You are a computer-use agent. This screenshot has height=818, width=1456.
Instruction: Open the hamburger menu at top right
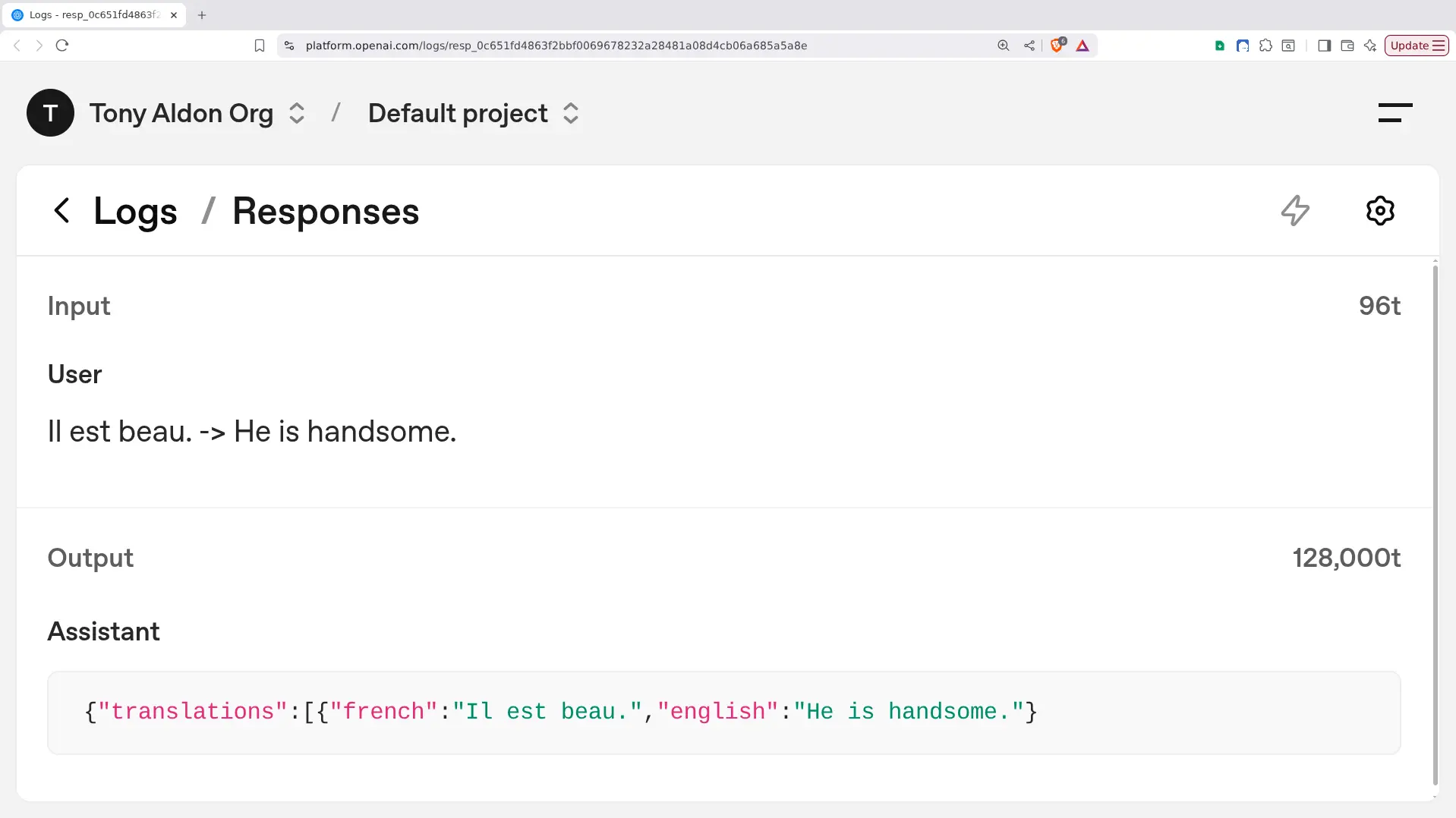[x=1394, y=112]
